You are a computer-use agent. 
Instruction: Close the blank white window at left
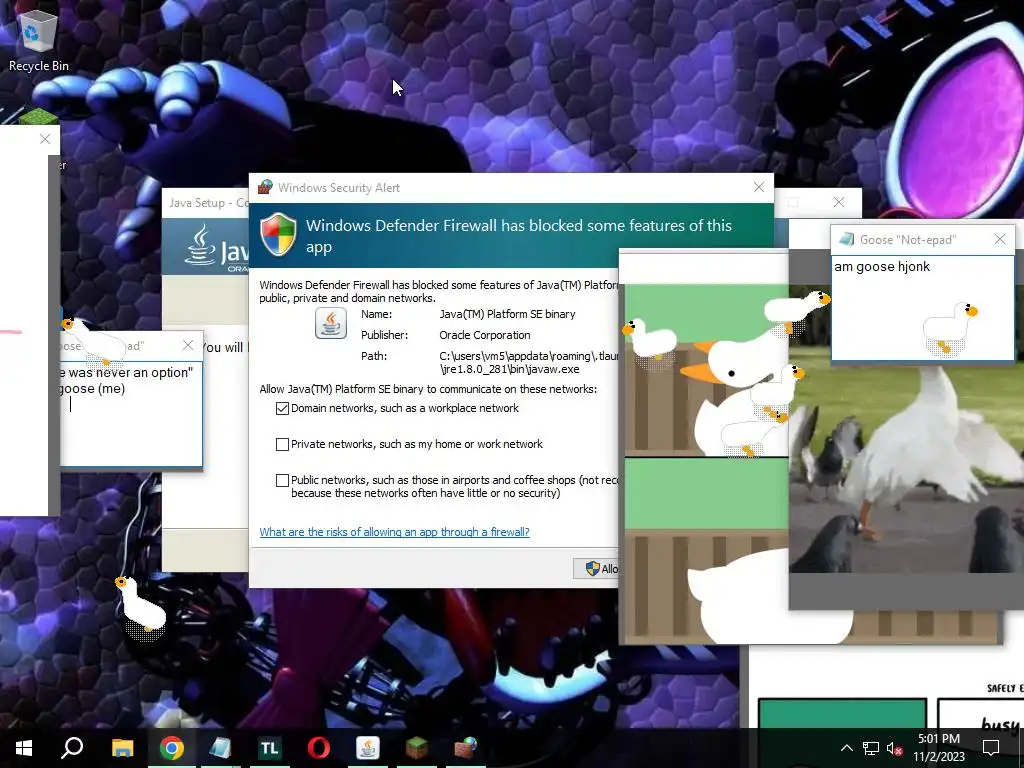pyautogui.click(x=44, y=138)
